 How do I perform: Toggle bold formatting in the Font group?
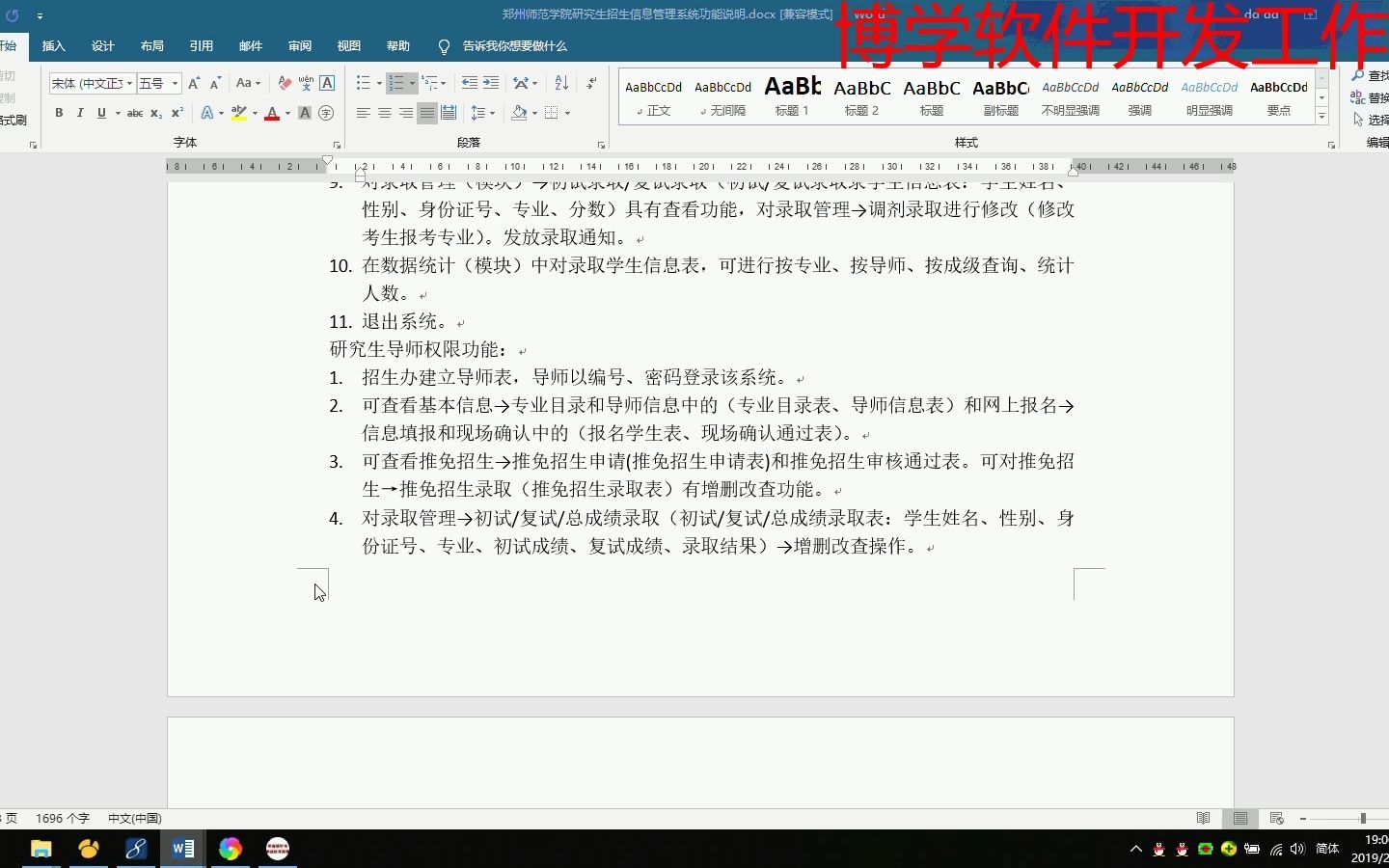pos(58,113)
